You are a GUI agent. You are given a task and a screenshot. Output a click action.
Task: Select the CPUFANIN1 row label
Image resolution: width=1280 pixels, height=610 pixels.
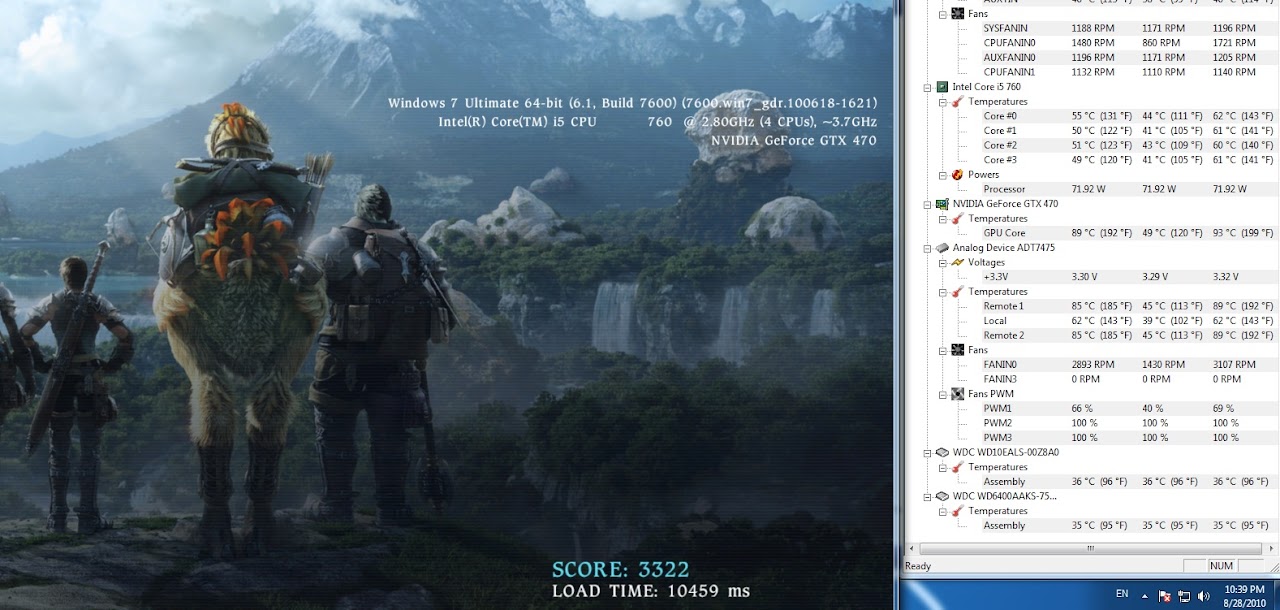tap(1009, 72)
